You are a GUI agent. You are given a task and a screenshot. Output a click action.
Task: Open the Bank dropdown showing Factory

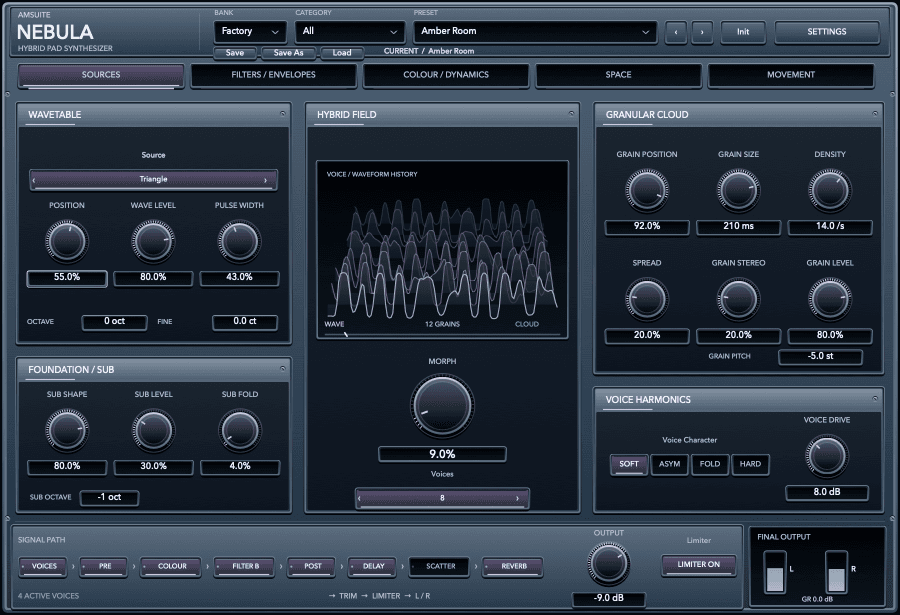[x=250, y=32]
